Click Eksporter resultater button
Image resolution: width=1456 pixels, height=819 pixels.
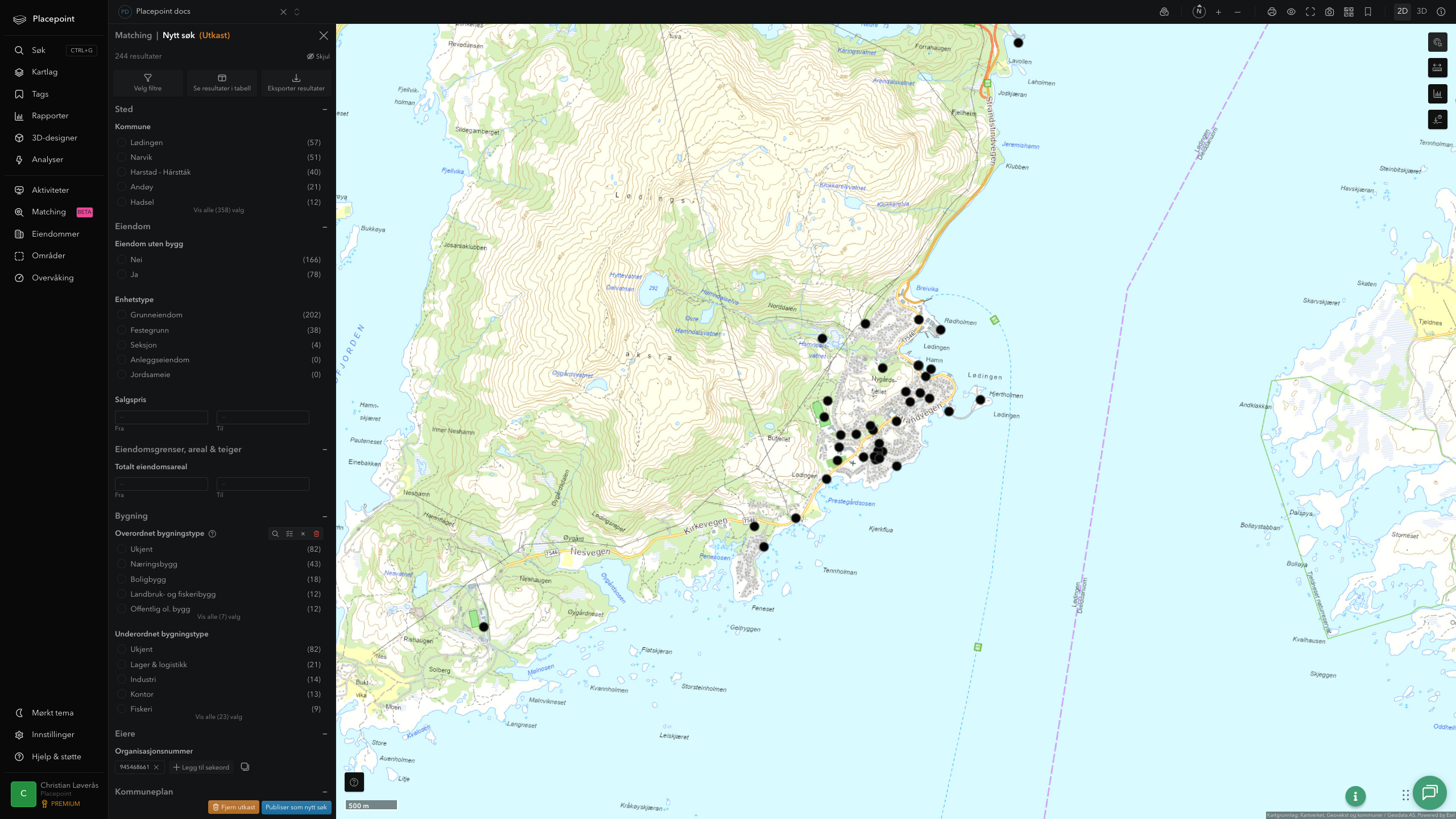coord(296,83)
